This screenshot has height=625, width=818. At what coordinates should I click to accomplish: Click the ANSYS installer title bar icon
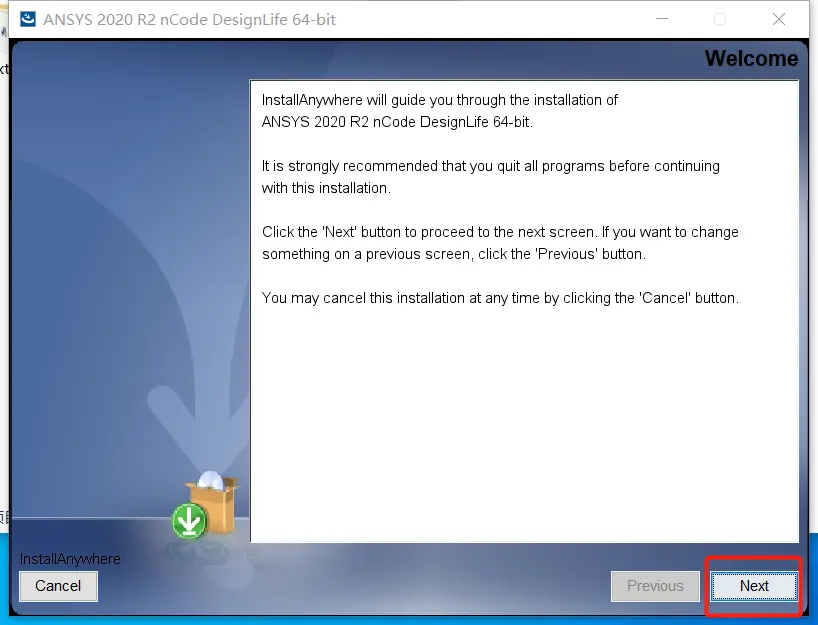point(28,19)
